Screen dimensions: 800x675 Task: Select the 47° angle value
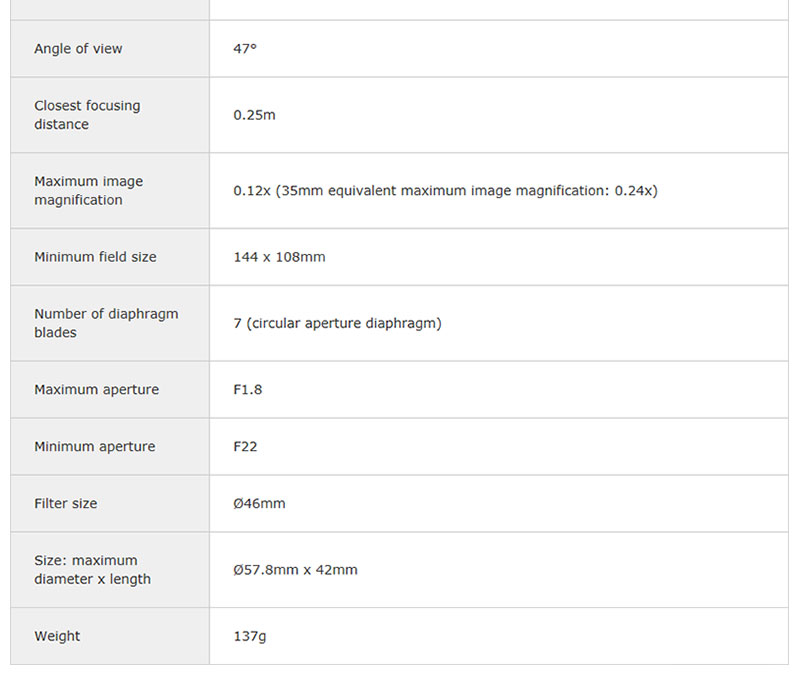coord(245,49)
